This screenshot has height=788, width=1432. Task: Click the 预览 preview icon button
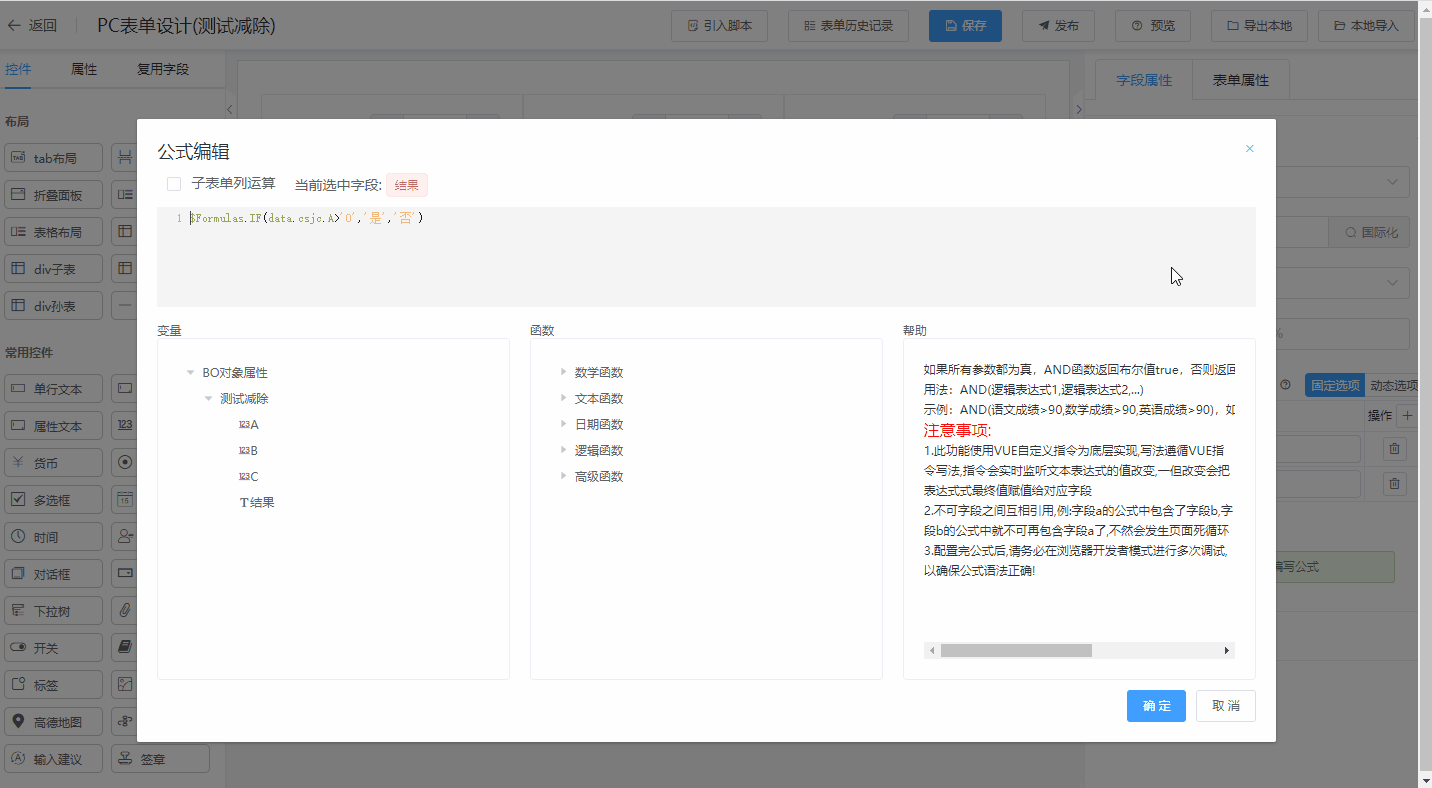tap(1152, 26)
